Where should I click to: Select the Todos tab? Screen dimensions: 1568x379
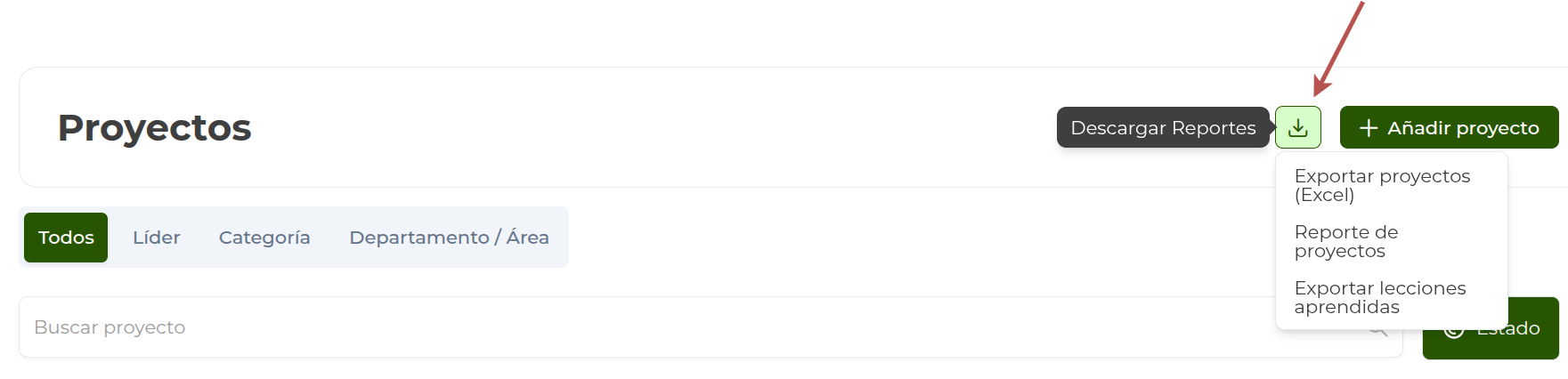pyautogui.click(x=66, y=238)
